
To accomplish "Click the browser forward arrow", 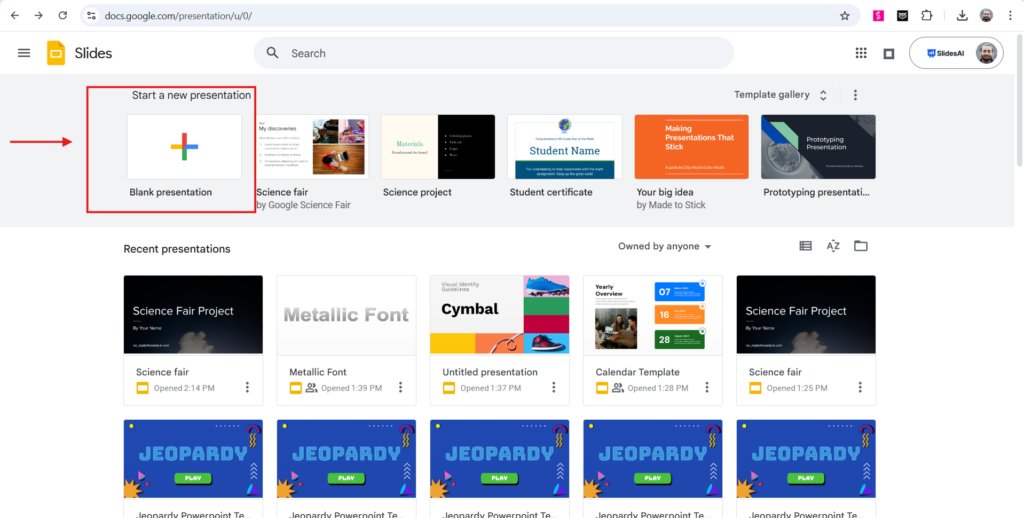I will tap(39, 16).
